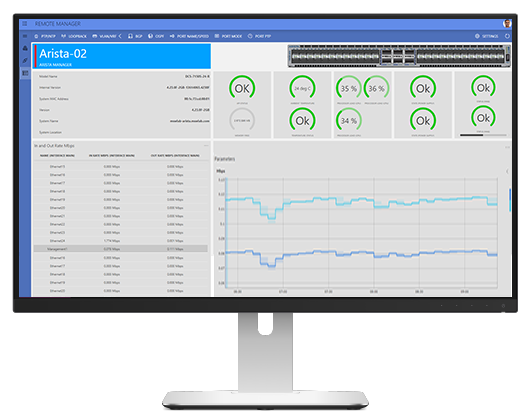The height and width of the screenshot is (414, 531).
Task: Open the BGP toolbar item
Action: point(135,36)
